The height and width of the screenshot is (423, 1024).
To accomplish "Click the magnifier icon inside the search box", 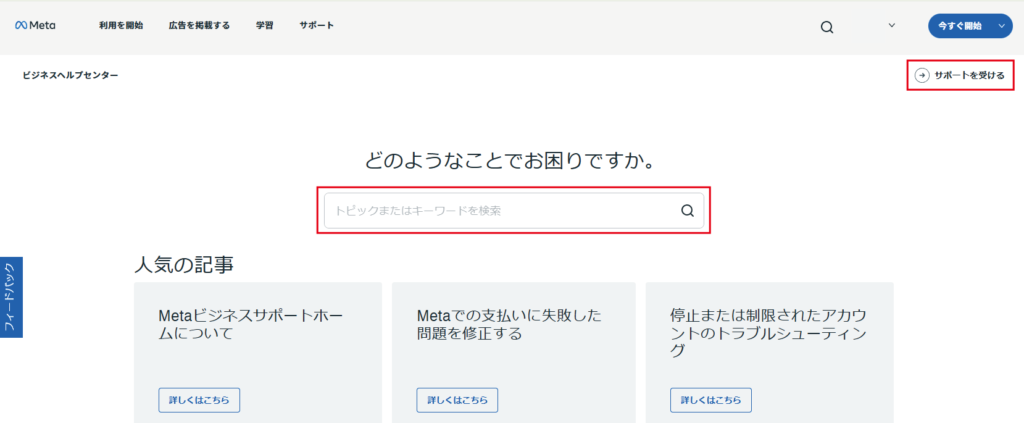I will 687,211.
